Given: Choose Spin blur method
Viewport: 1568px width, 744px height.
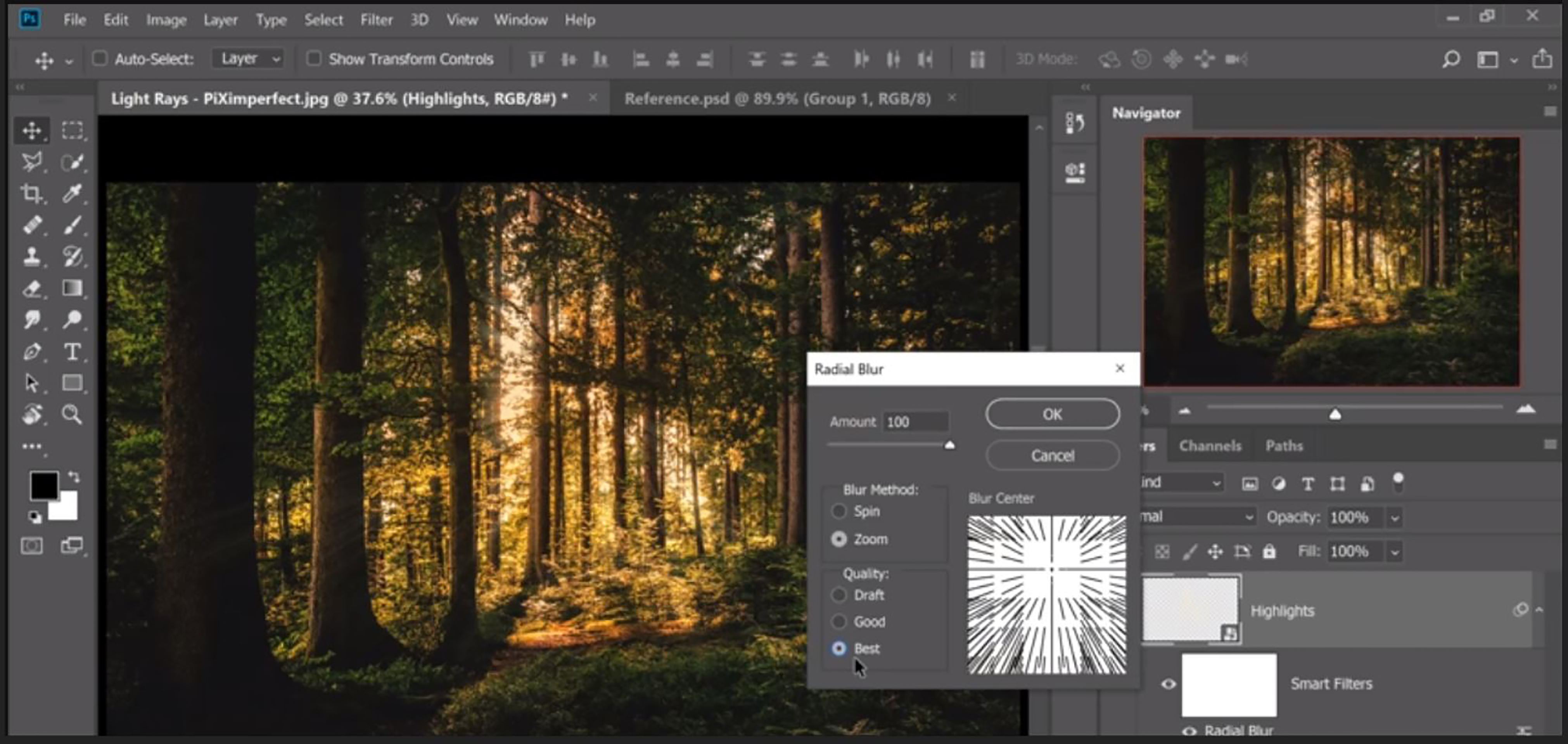Looking at the screenshot, I should click(839, 511).
